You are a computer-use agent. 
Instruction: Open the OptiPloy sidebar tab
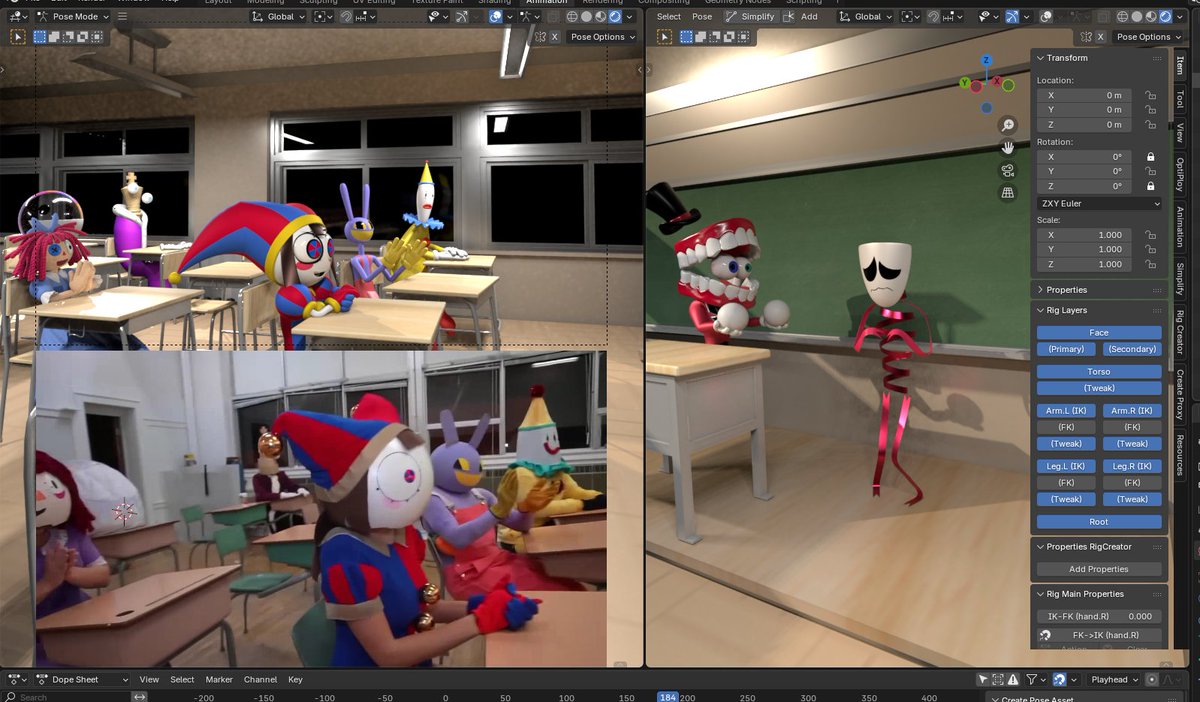coord(1180,174)
